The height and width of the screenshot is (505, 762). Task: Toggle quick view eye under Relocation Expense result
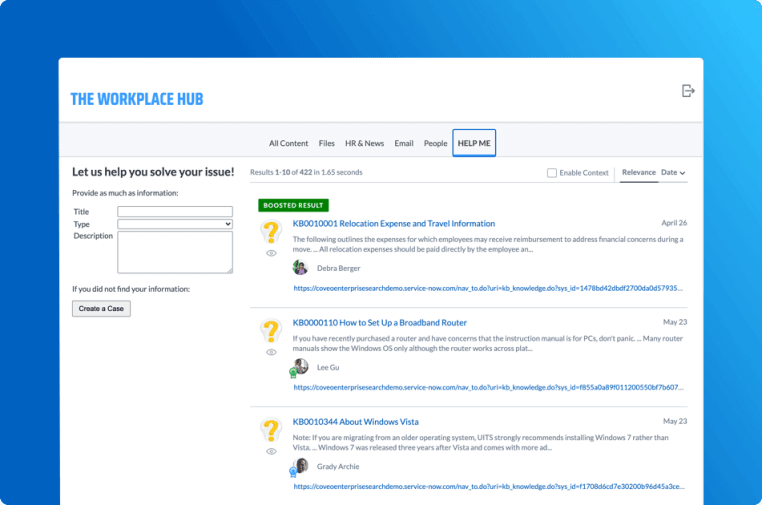coord(271,254)
